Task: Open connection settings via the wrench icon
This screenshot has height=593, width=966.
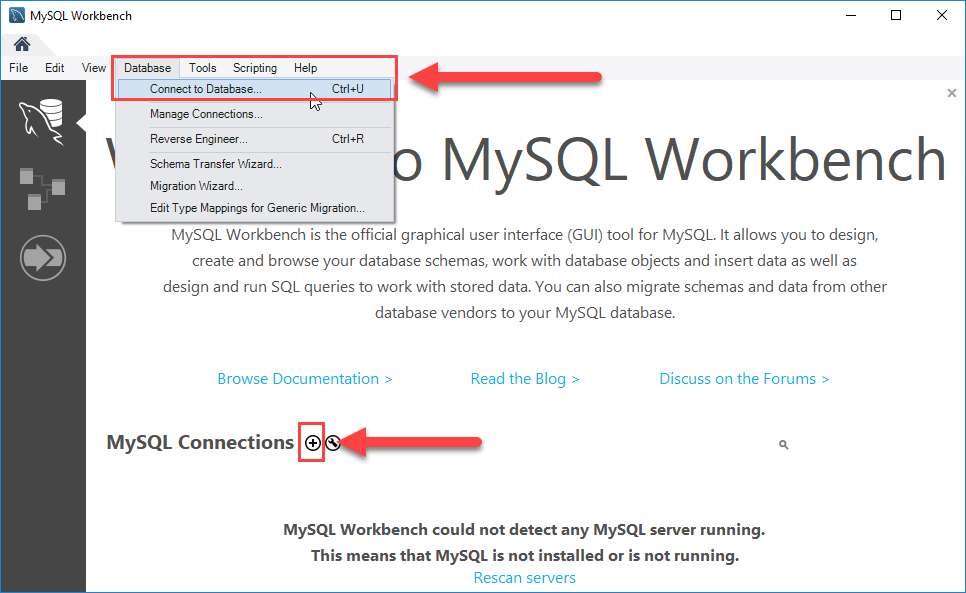Action: 333,442
